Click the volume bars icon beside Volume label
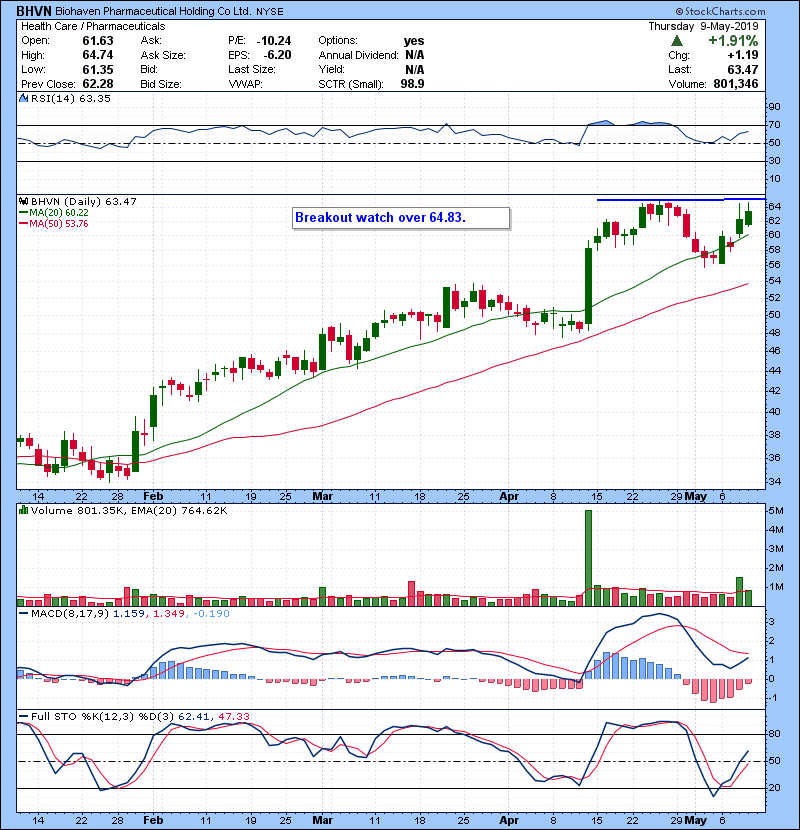This screenshot has height=830, width=800. [23, 510]
